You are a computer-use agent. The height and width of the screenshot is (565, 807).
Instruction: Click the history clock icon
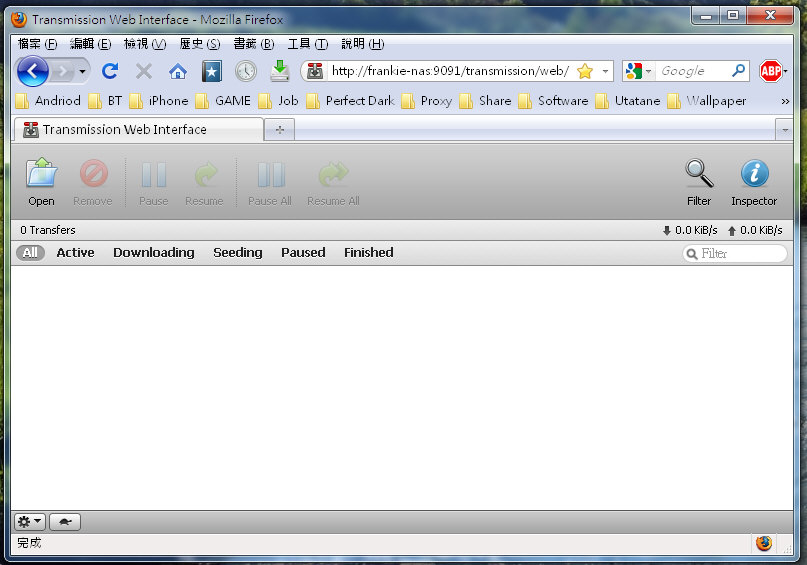(246, 71)
